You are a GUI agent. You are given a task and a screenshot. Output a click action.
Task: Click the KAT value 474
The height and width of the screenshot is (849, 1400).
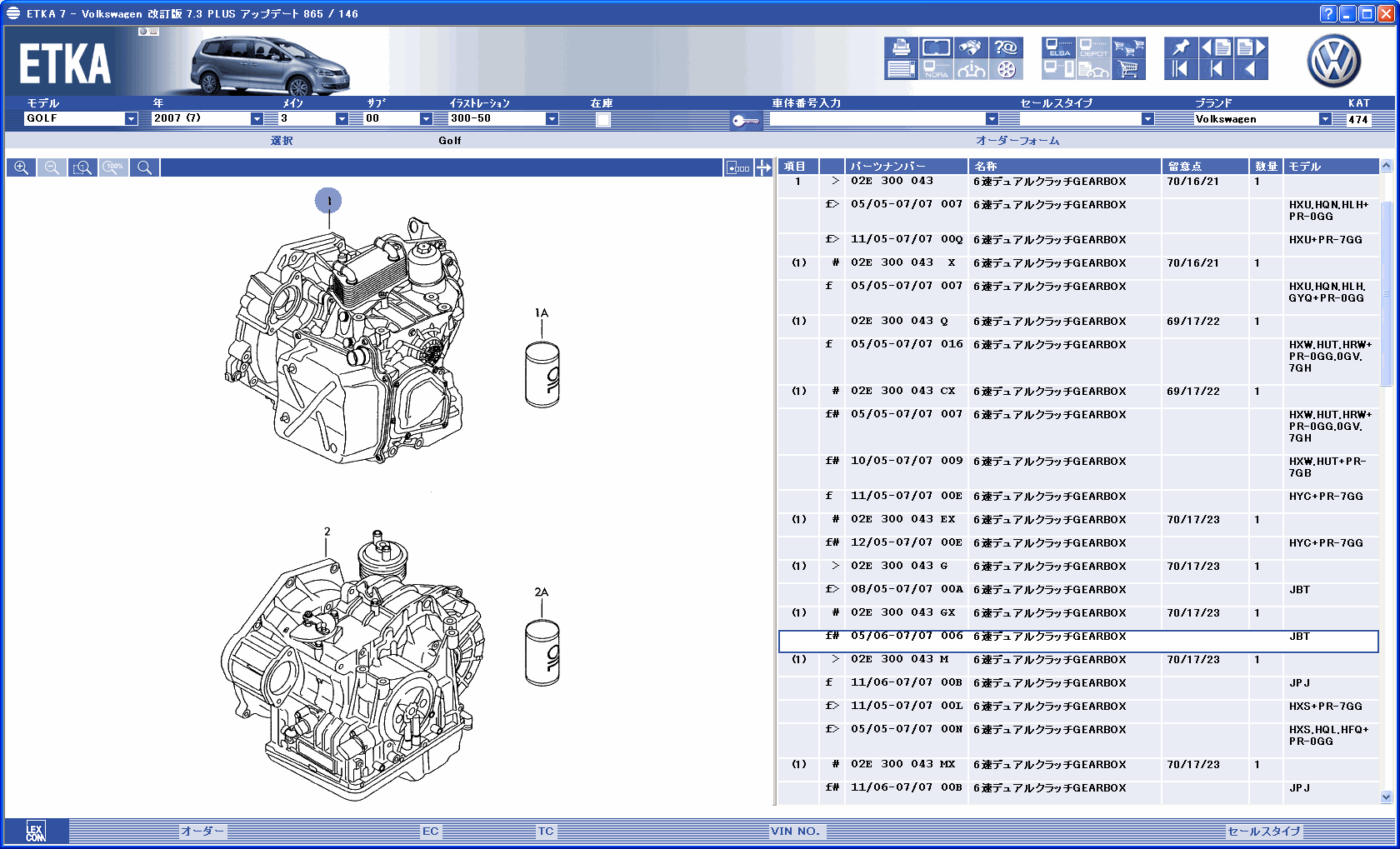tap(1359, 119)
